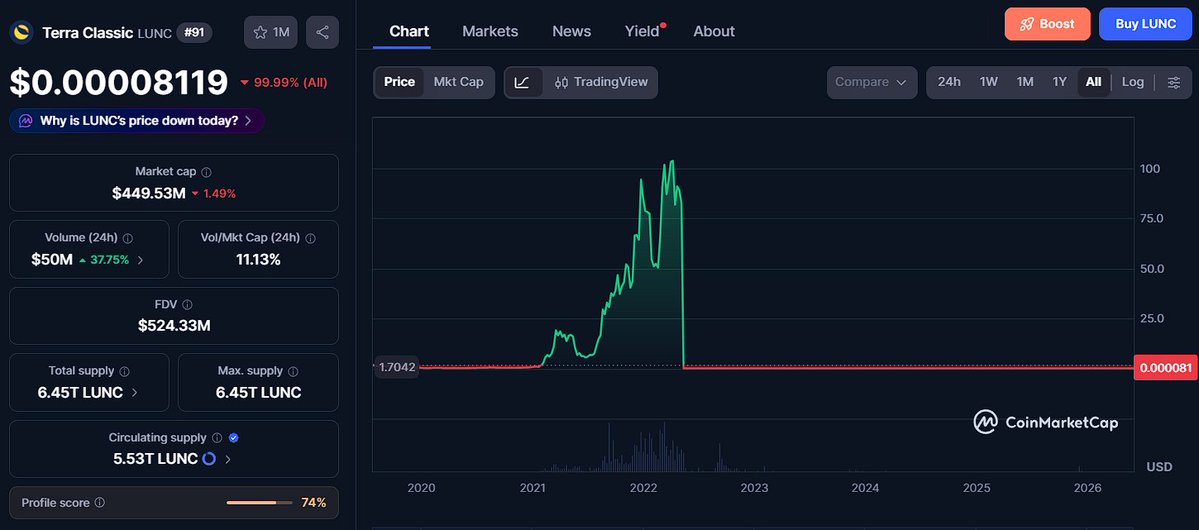This screenshot has height=530, width=1199.
Task: Open the News tab
Action: click(571, 31)
